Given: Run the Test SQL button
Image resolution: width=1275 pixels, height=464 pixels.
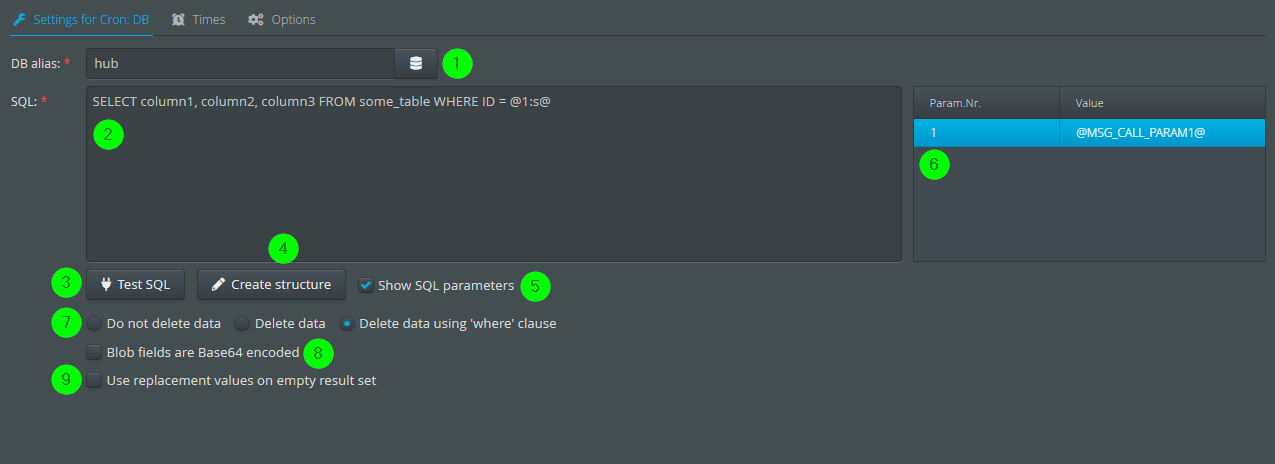Looking at the screenshot, I should 136,284.
